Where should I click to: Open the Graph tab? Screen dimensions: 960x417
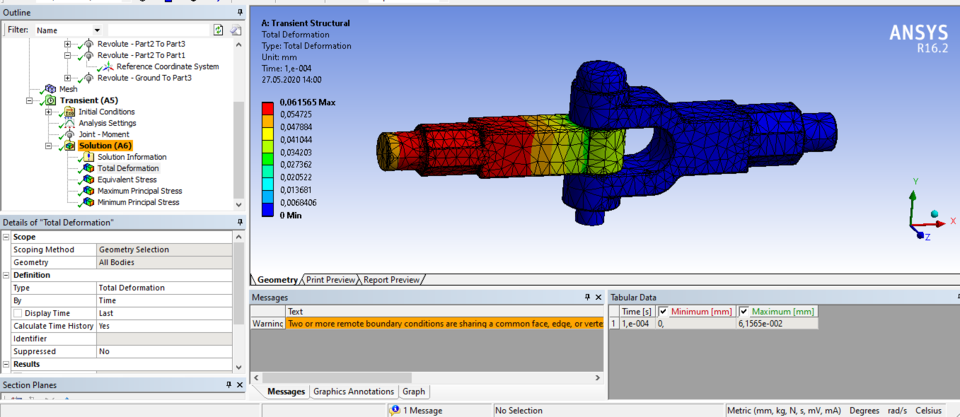[x=414, y=391]
